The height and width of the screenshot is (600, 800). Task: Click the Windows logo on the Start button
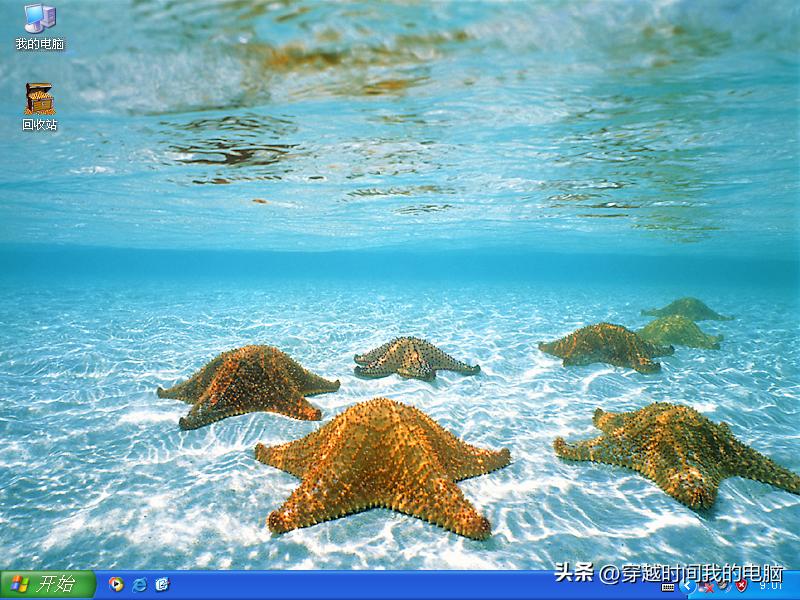[x=20, y=585]
